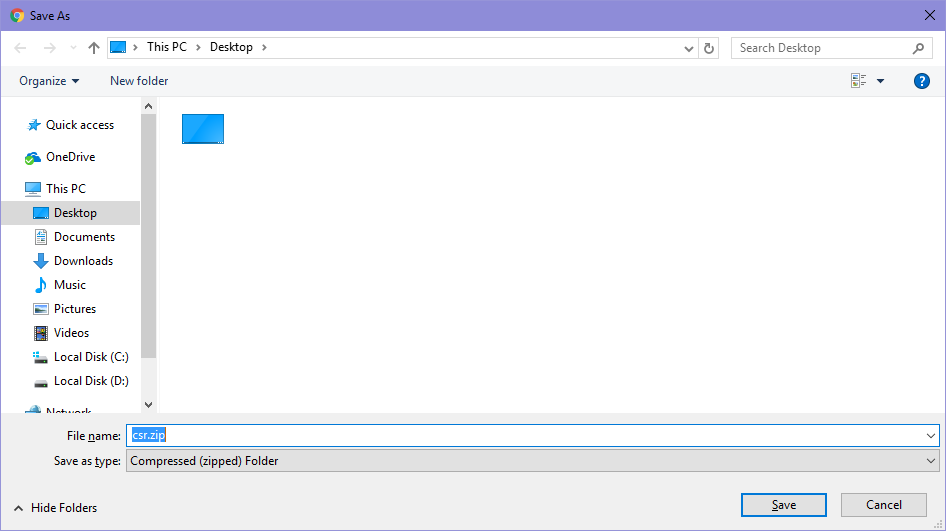Open Local Disk (C:) drive
Viewport: 946px width, 531px height.
(x=90, y=357)
